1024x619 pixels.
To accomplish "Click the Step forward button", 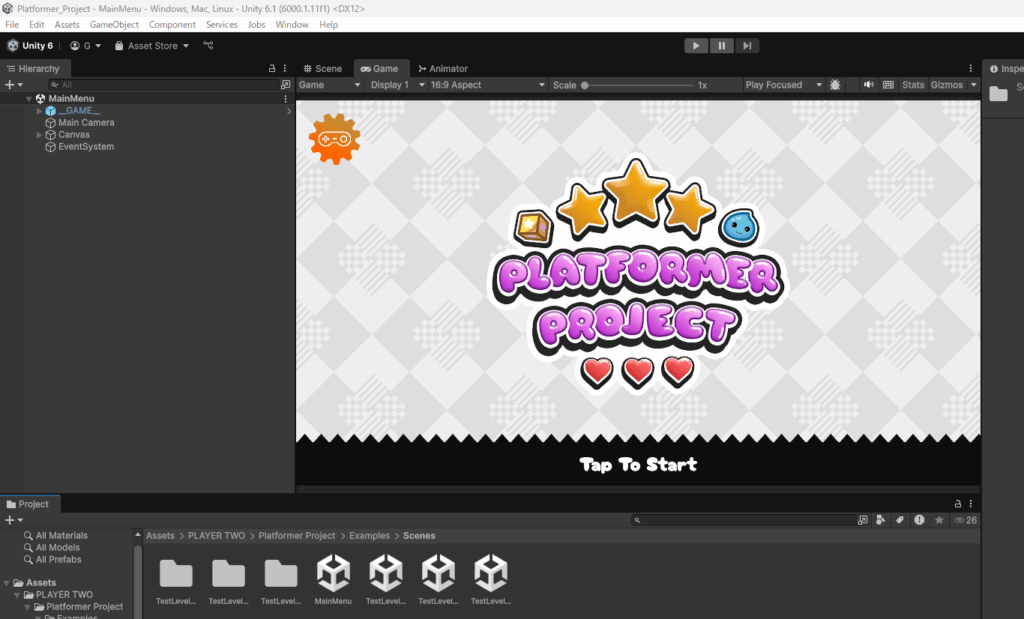I will click(x=747, y=46).
